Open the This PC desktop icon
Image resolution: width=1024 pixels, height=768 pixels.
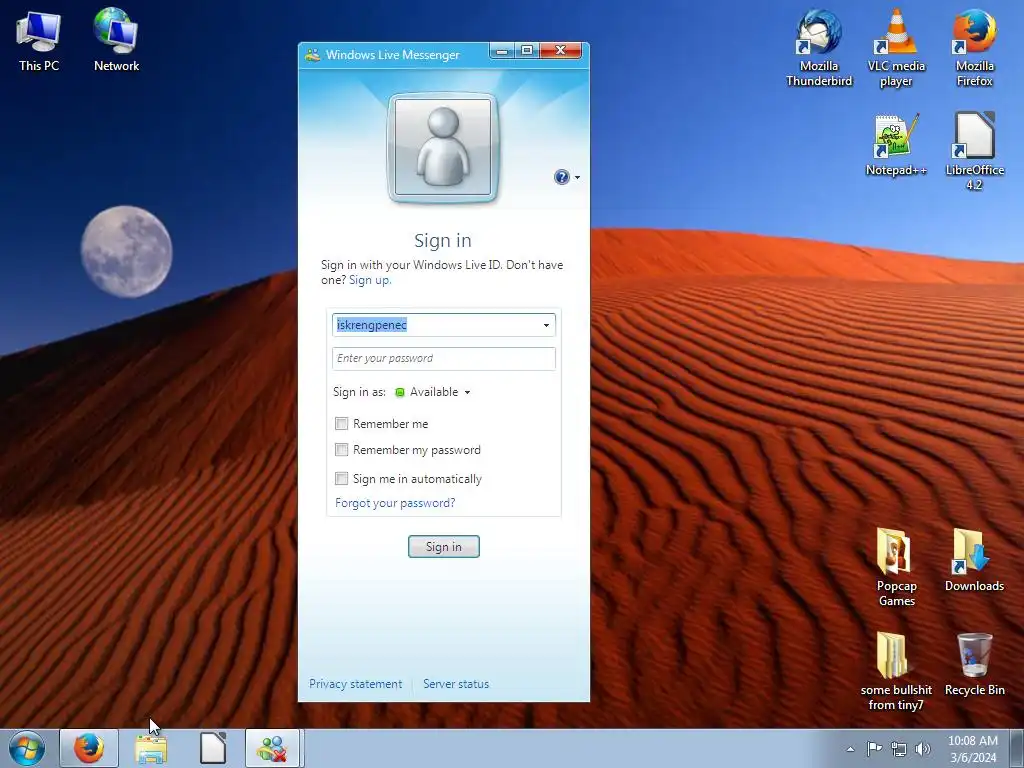39,39
